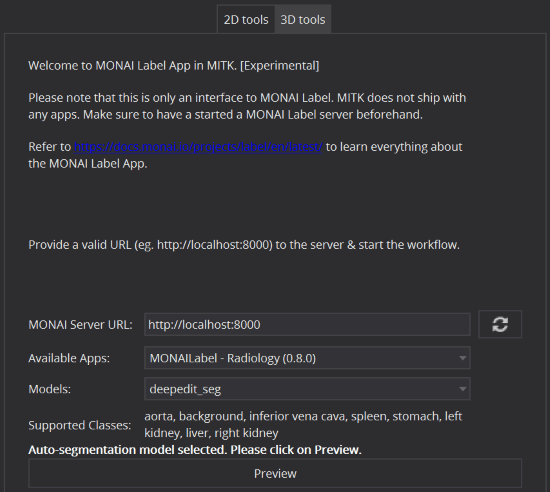Expand the Models dropdown arrow
This screenshot has height=492, width=550.
point(462,389)
